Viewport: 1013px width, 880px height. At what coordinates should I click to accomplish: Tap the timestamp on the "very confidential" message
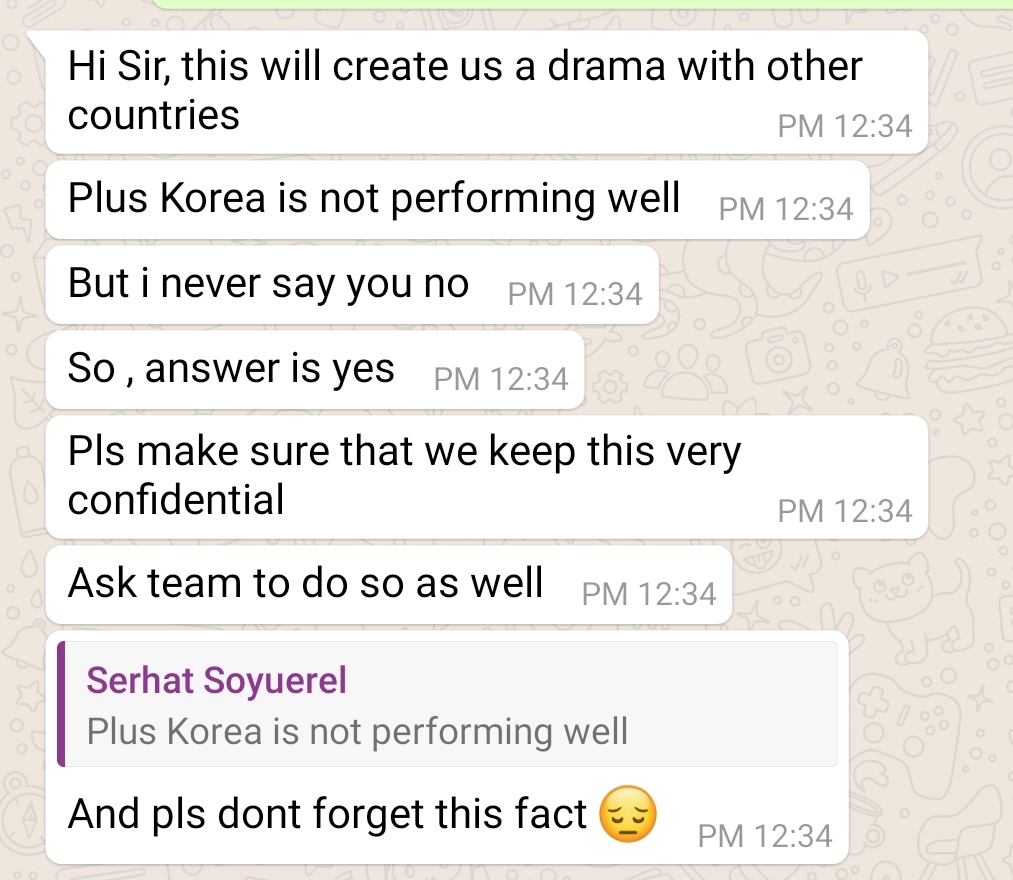coord(844,511)
